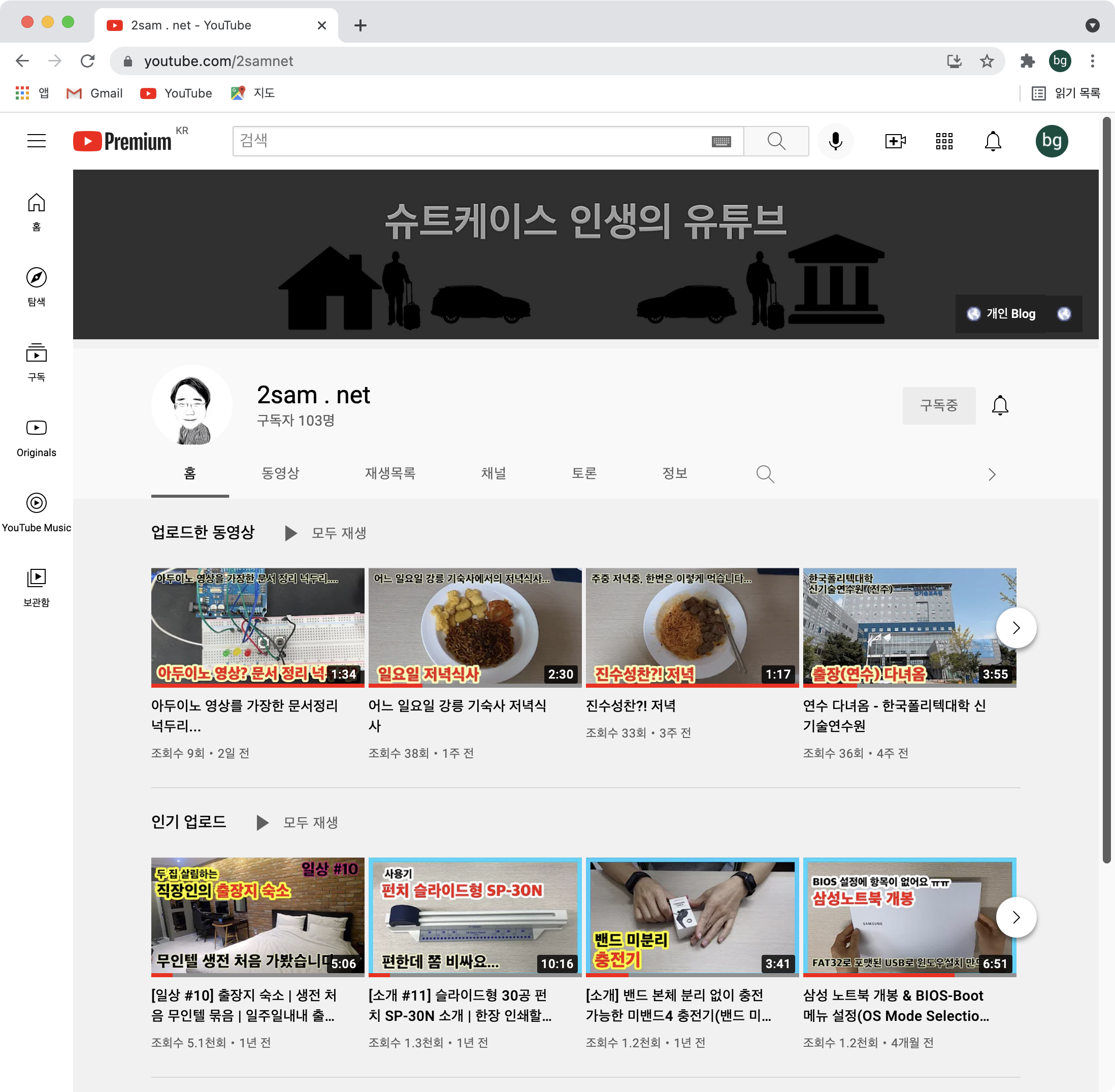Open the notifications bell in the header
Screen dimensions: 1115x1092
pyautogui.click(x=992, y=141)
